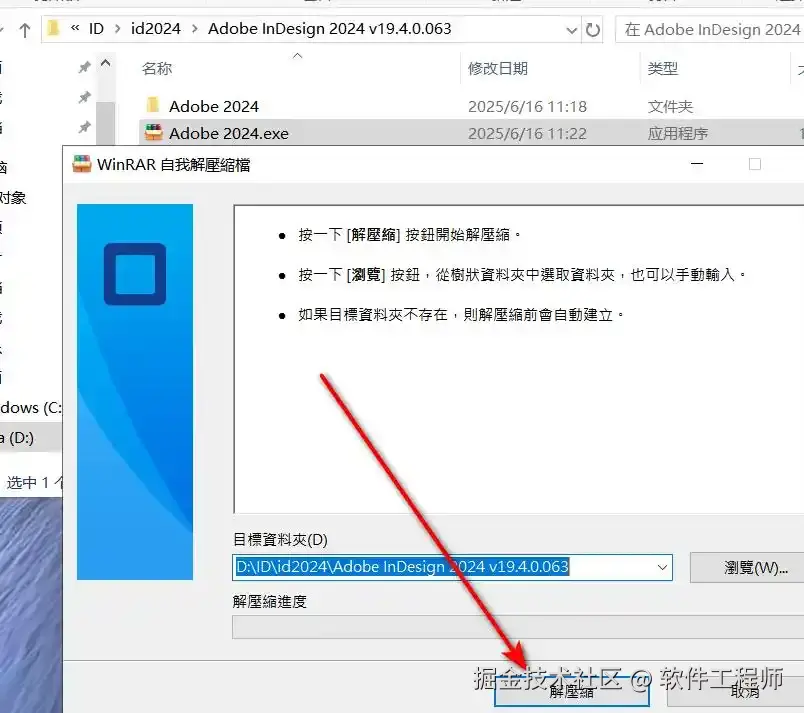Click the 应用程序 type cell
This screenshot has width=804, height=713.
(x=677, y=133)
